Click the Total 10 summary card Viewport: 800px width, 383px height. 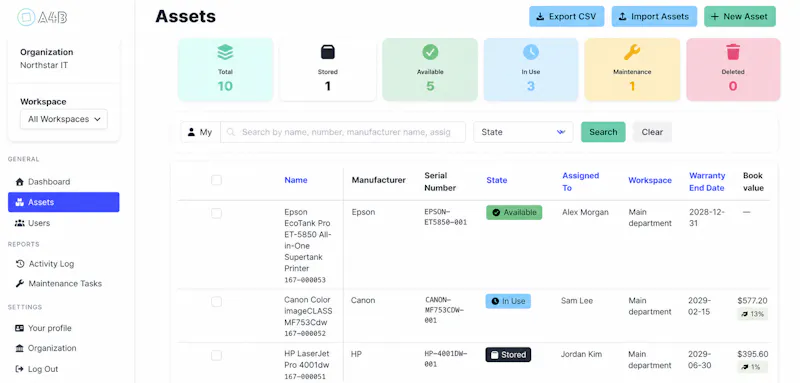[226, 69]
